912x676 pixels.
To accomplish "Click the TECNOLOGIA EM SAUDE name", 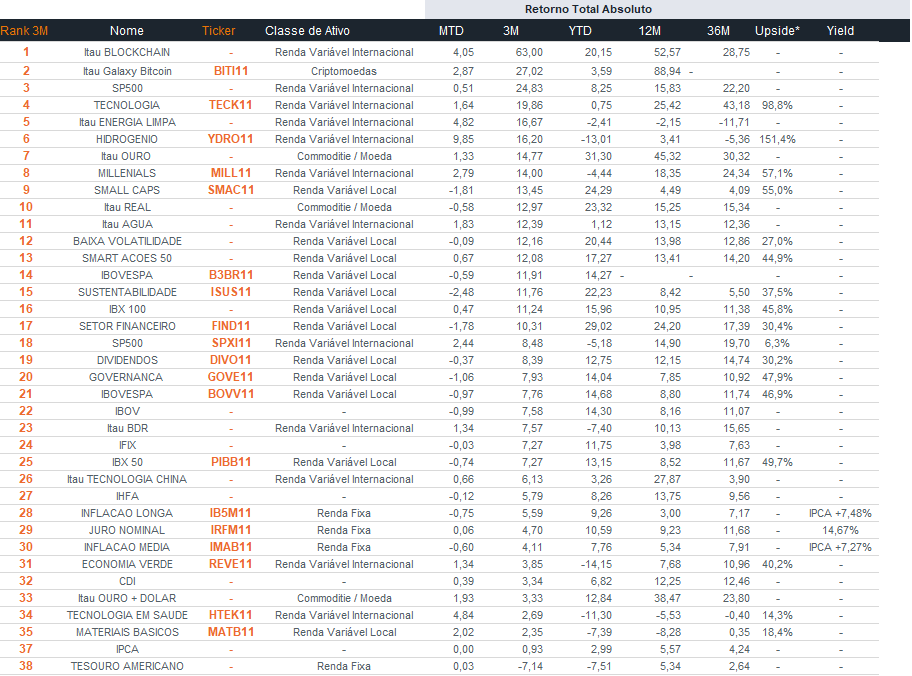I will coord(127,615).
